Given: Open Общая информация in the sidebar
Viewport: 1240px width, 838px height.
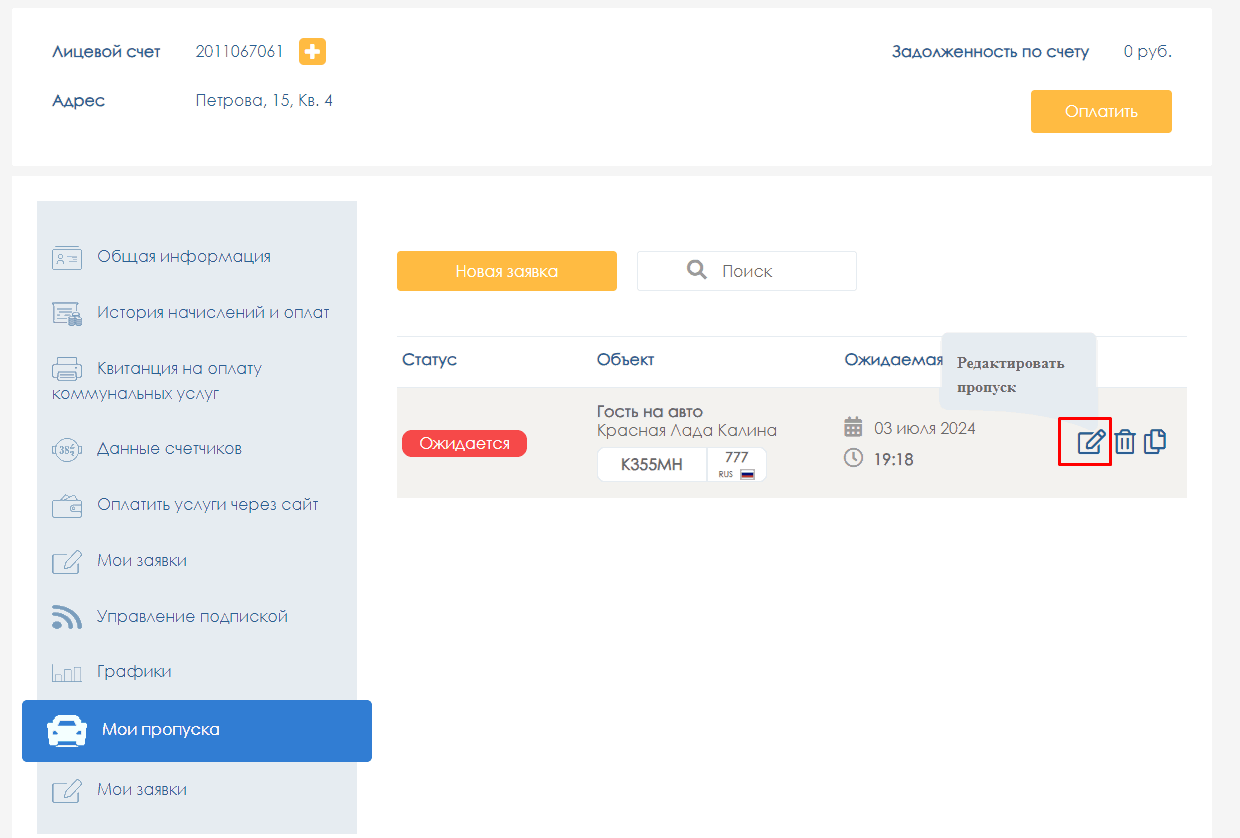Looking at the screenshot, I should click(184, 257).
